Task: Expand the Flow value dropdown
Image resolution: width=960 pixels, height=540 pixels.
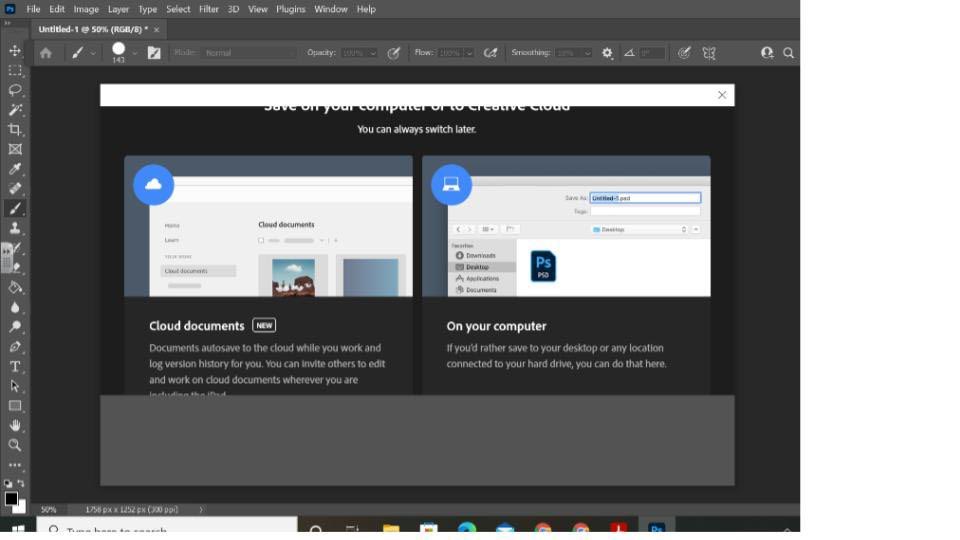Action: tap(469, 53)
